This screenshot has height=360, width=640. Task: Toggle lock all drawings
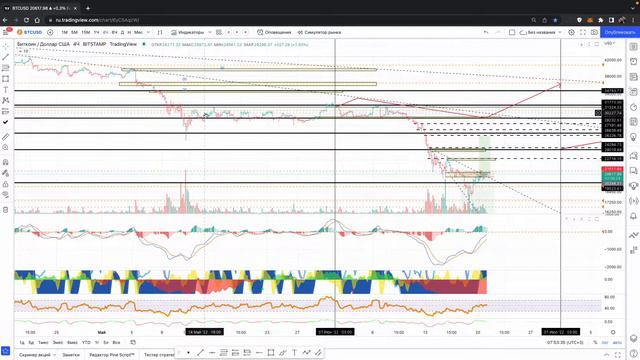tap(6, 184)
